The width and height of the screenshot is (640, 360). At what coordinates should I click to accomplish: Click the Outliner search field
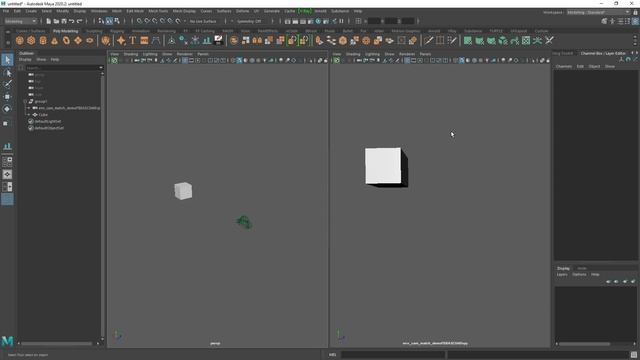tap(61, 68)
